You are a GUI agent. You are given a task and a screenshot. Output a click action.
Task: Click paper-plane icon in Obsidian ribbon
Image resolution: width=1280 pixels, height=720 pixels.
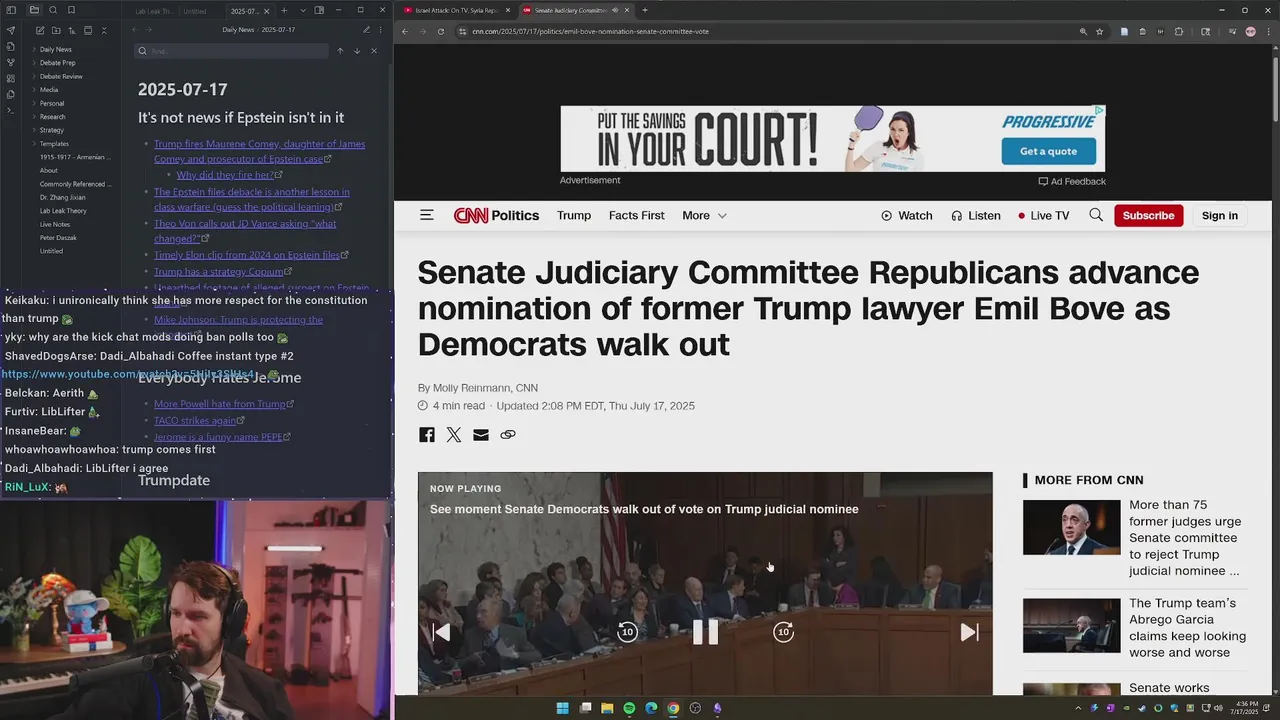11,30
